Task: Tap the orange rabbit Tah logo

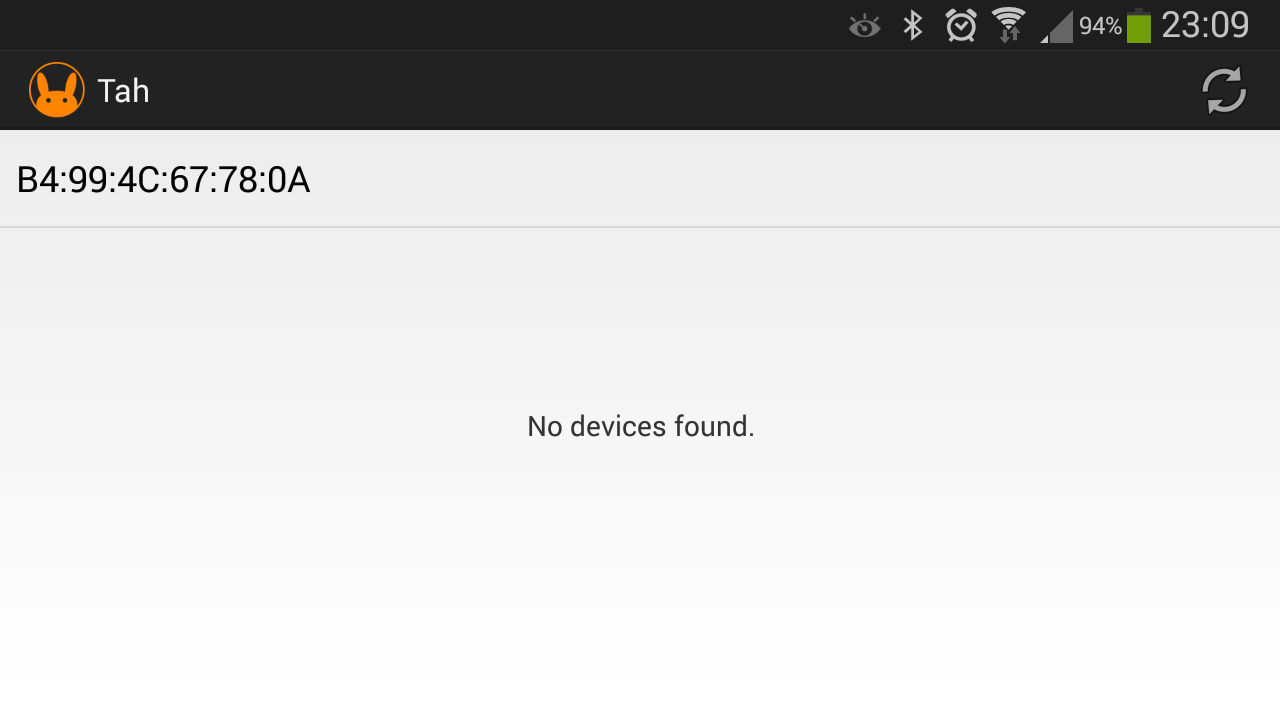Action: 57,90
